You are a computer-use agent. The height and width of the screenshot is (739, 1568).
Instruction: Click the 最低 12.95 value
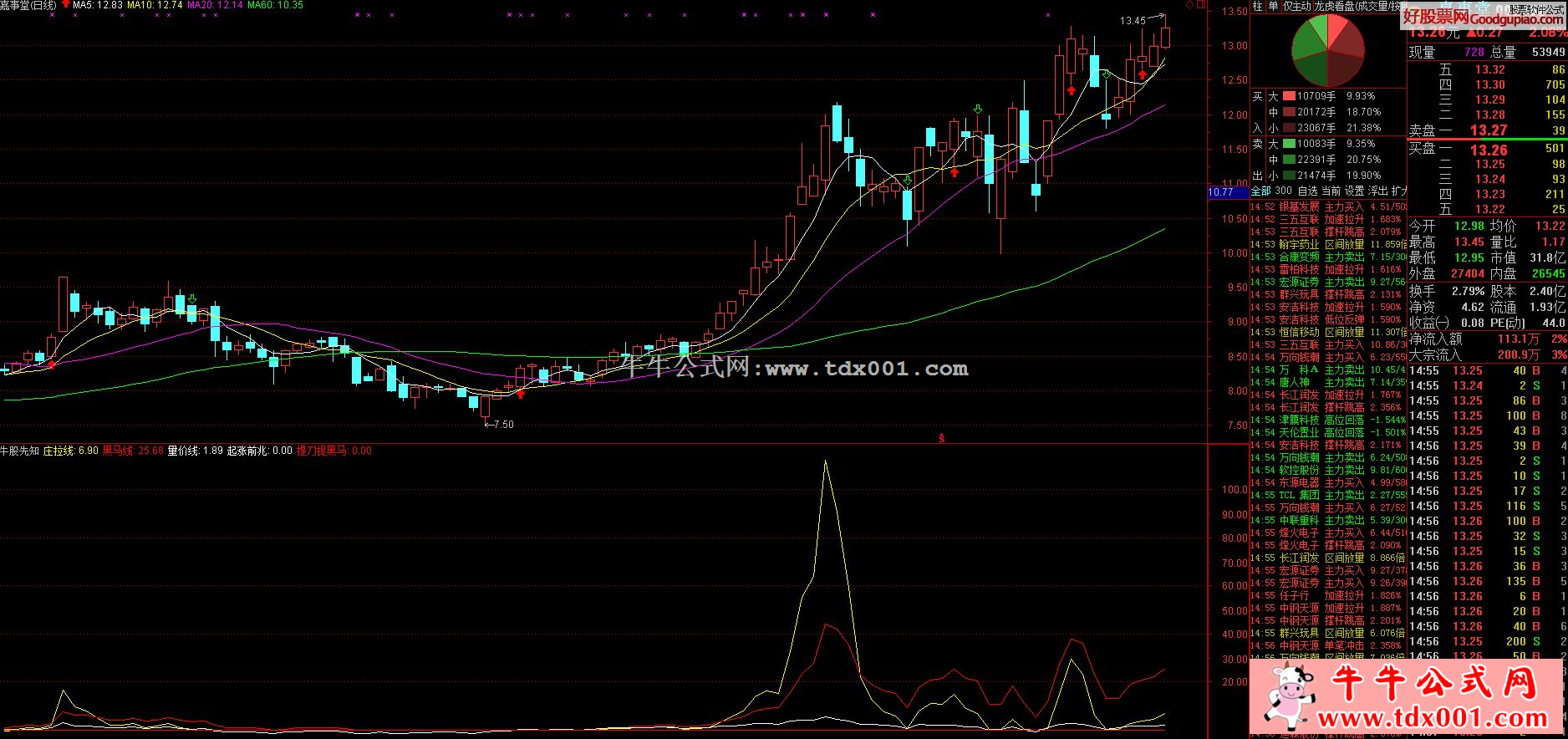click(1469, 257)
